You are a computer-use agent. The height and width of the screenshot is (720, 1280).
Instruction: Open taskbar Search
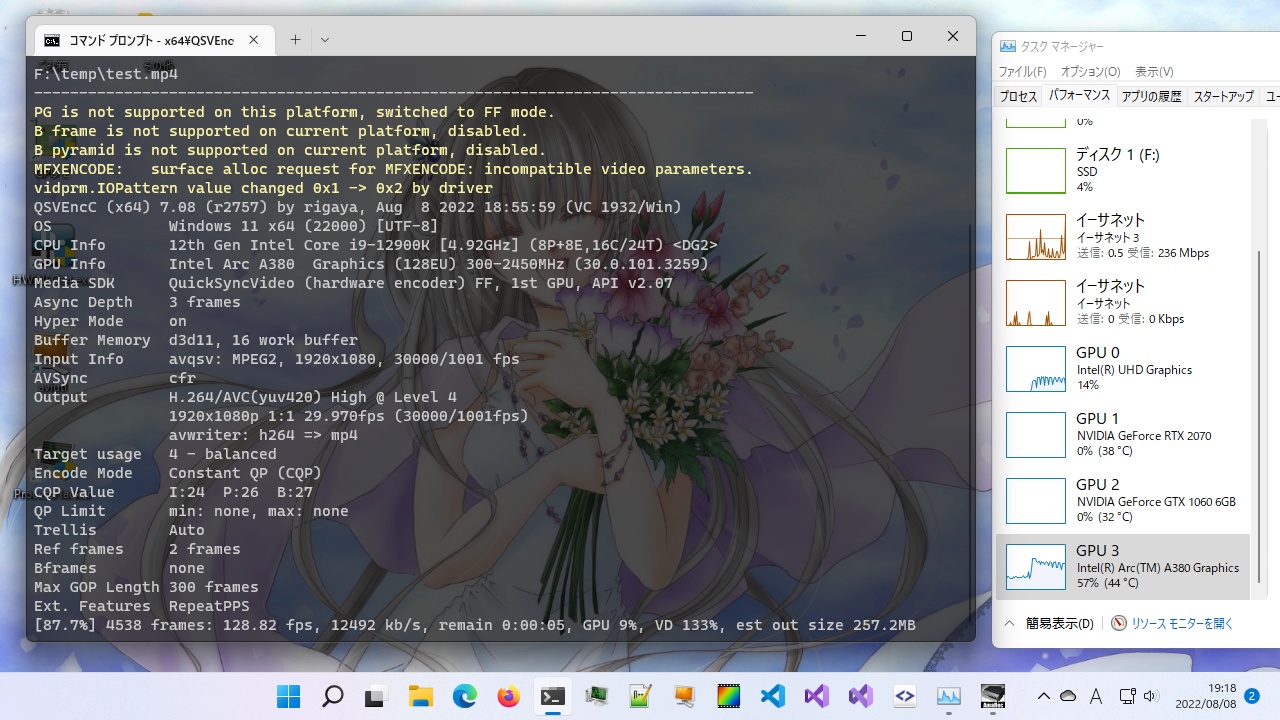coord(333,696)
